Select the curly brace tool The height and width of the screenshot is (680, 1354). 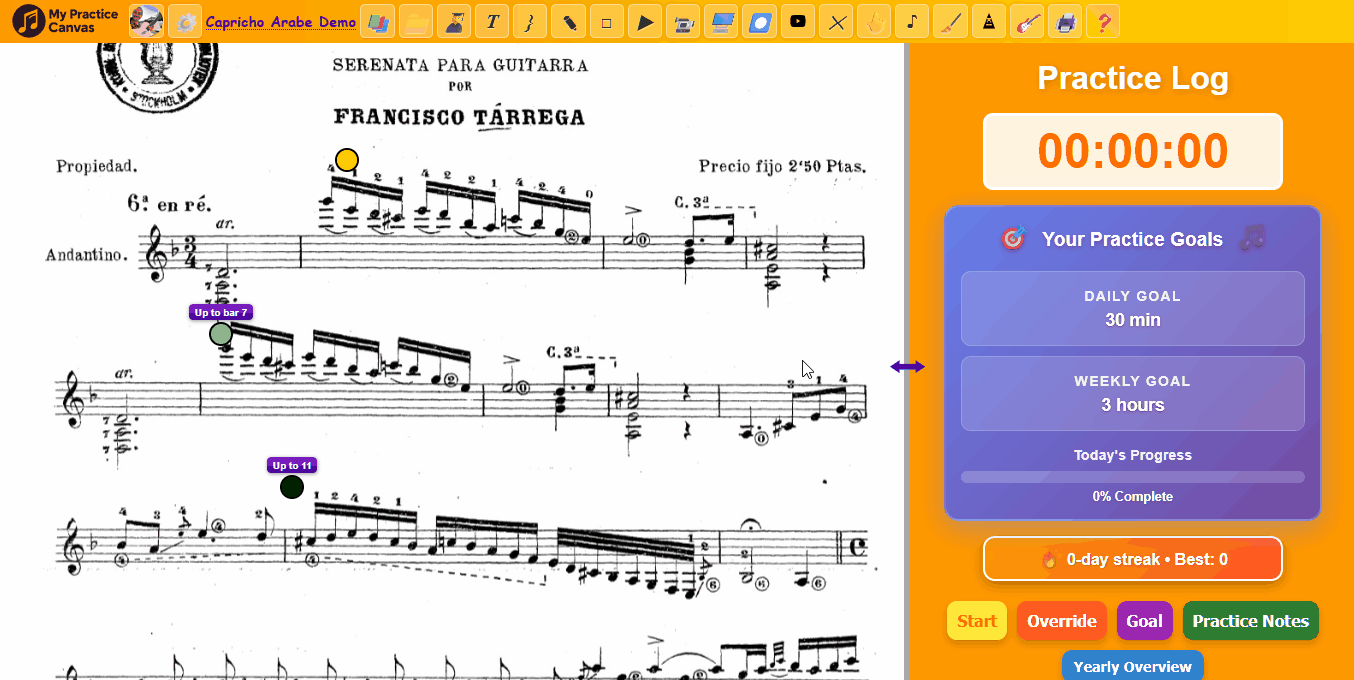point(530,21)
